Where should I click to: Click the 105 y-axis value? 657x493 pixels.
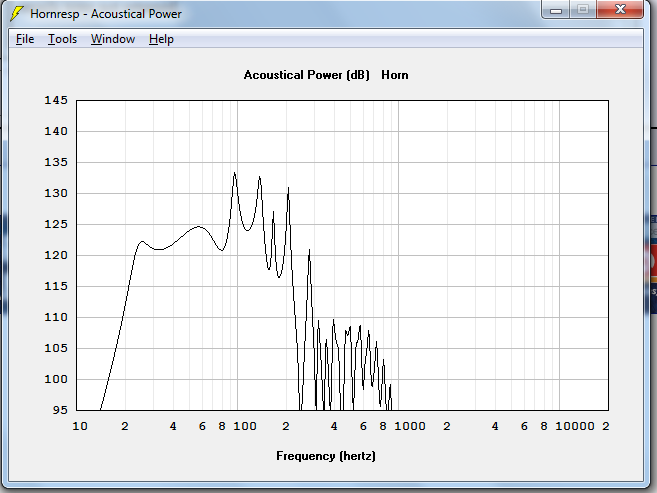pyautogui.click(x=56, y=348)
